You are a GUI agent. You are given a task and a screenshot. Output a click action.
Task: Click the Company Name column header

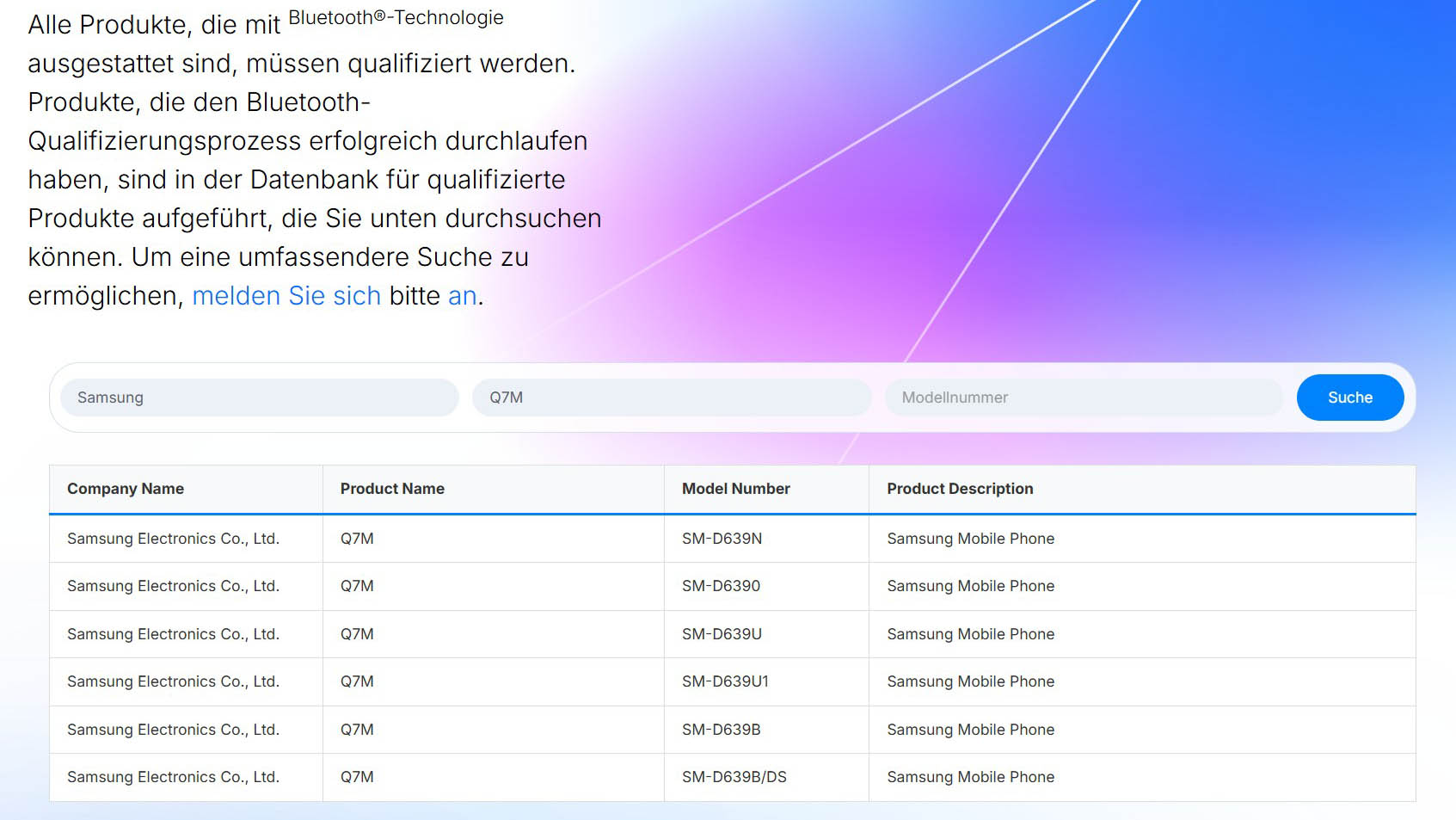tap(126, 489)
